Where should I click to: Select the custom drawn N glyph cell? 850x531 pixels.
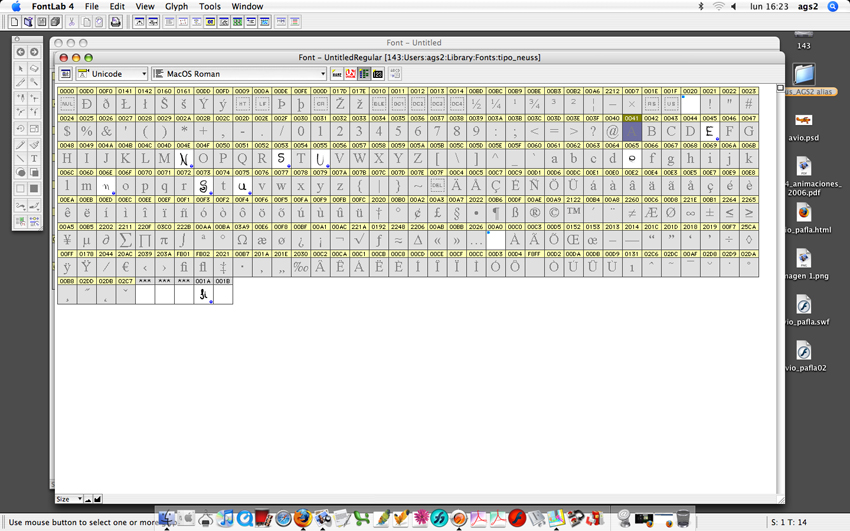tap(183, 158)
